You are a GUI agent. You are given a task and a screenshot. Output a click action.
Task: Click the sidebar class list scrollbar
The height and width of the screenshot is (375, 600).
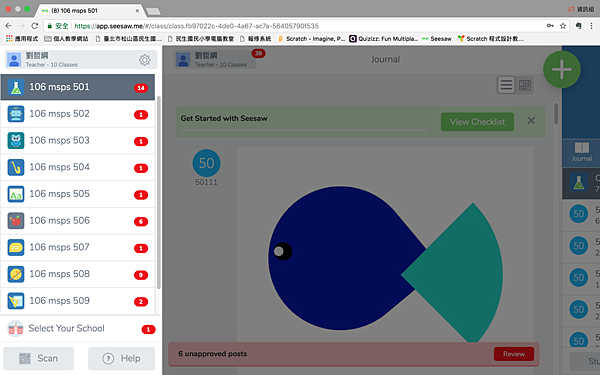pyautogui.click(x=159, y=193)
